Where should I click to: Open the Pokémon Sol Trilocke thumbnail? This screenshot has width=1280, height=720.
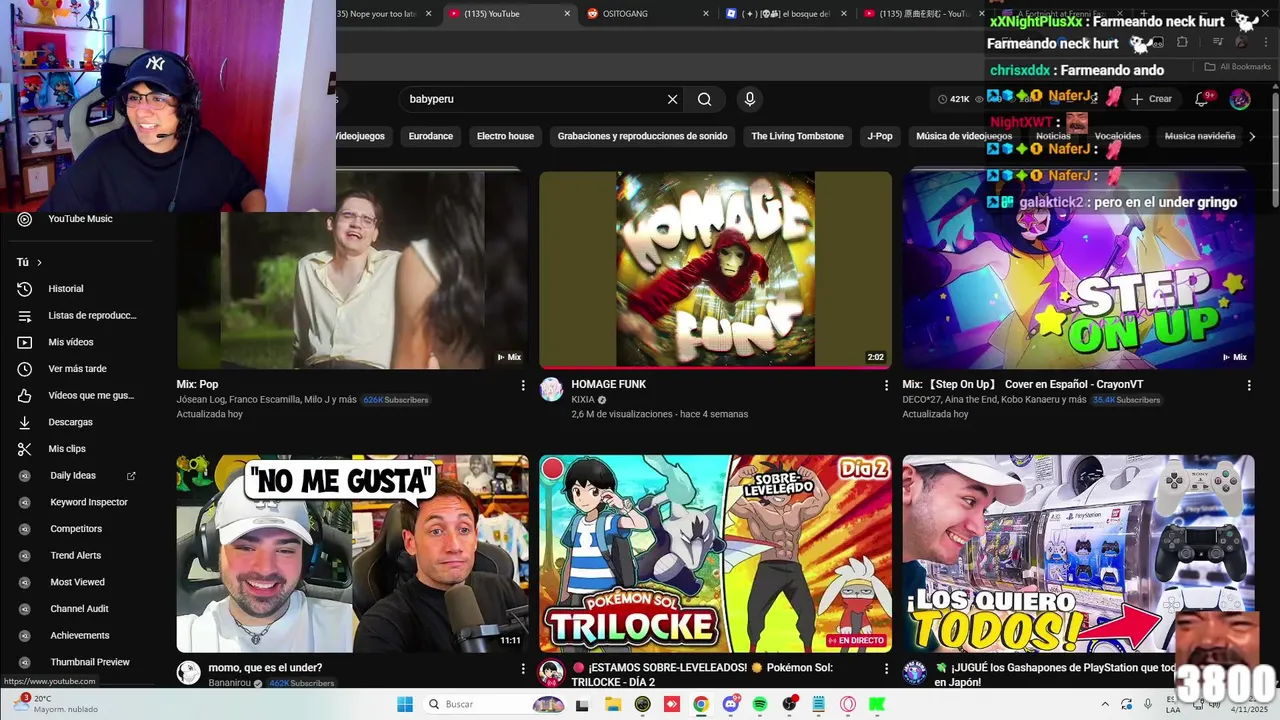[x=715, y=554]
